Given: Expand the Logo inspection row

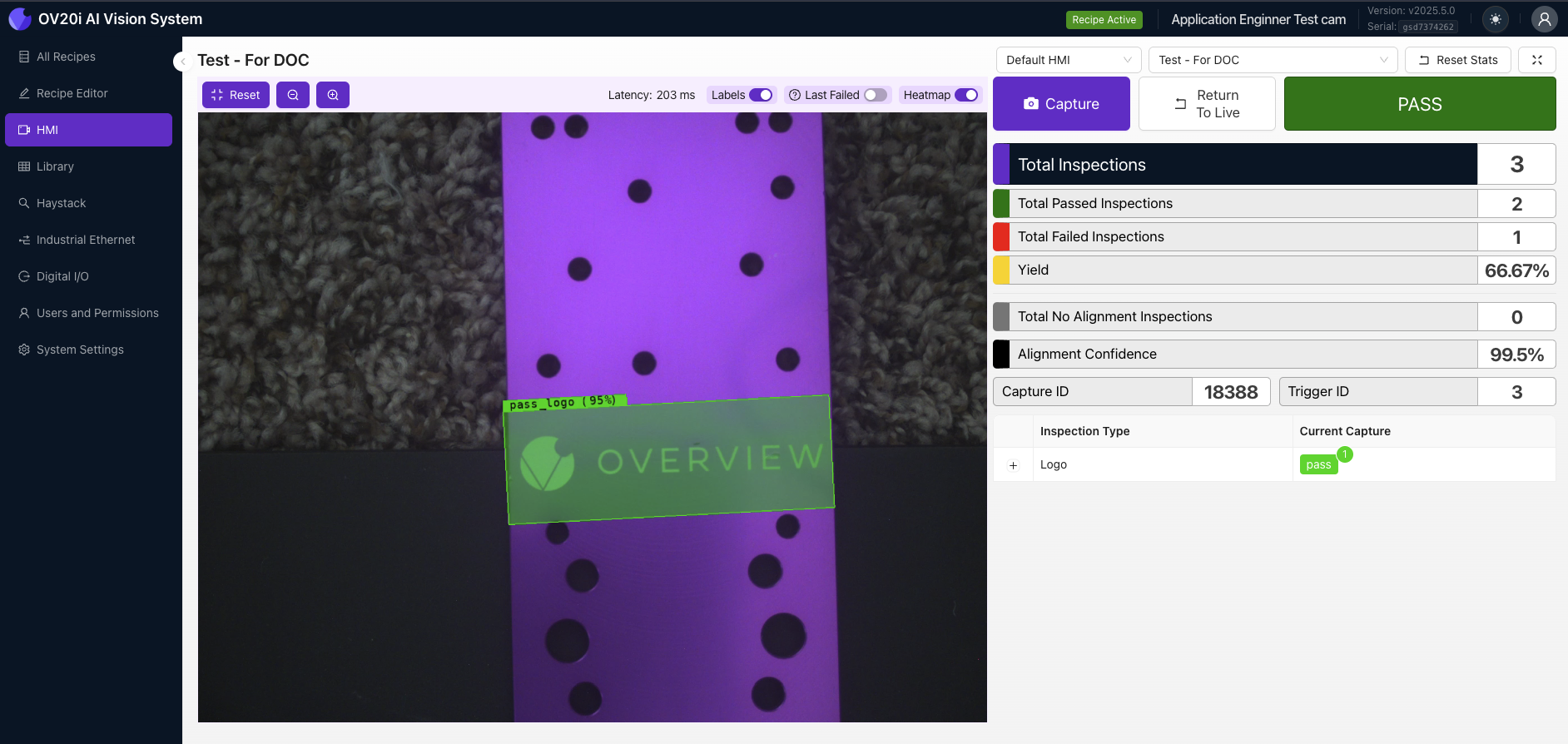Looking at the screenshot, I should [x=1013, y=465].
